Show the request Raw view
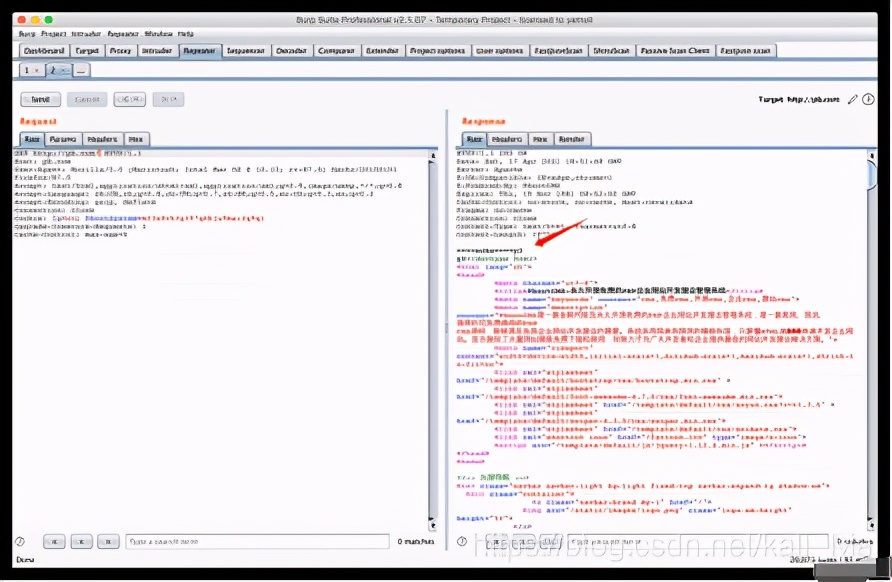 [32, 139]
